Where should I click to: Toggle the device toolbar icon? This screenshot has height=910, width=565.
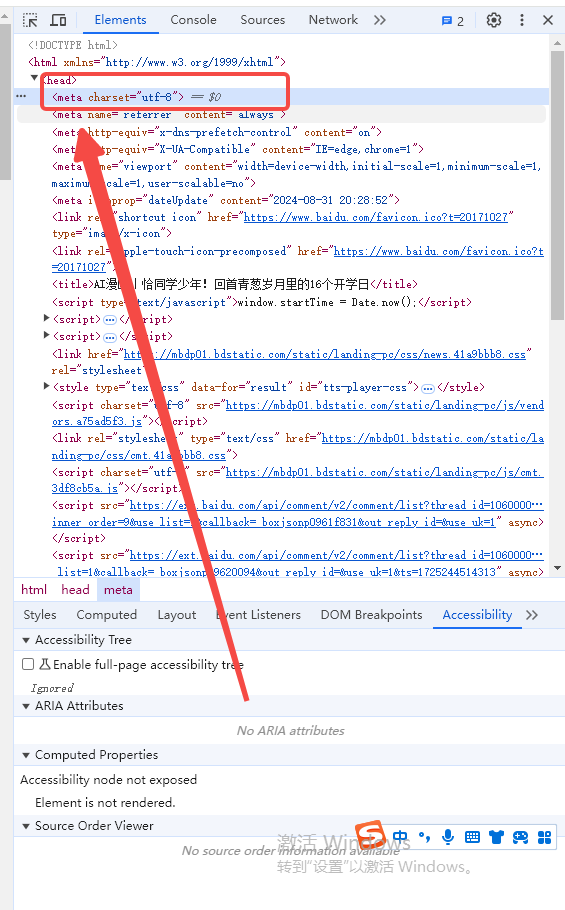coord(58,20)
